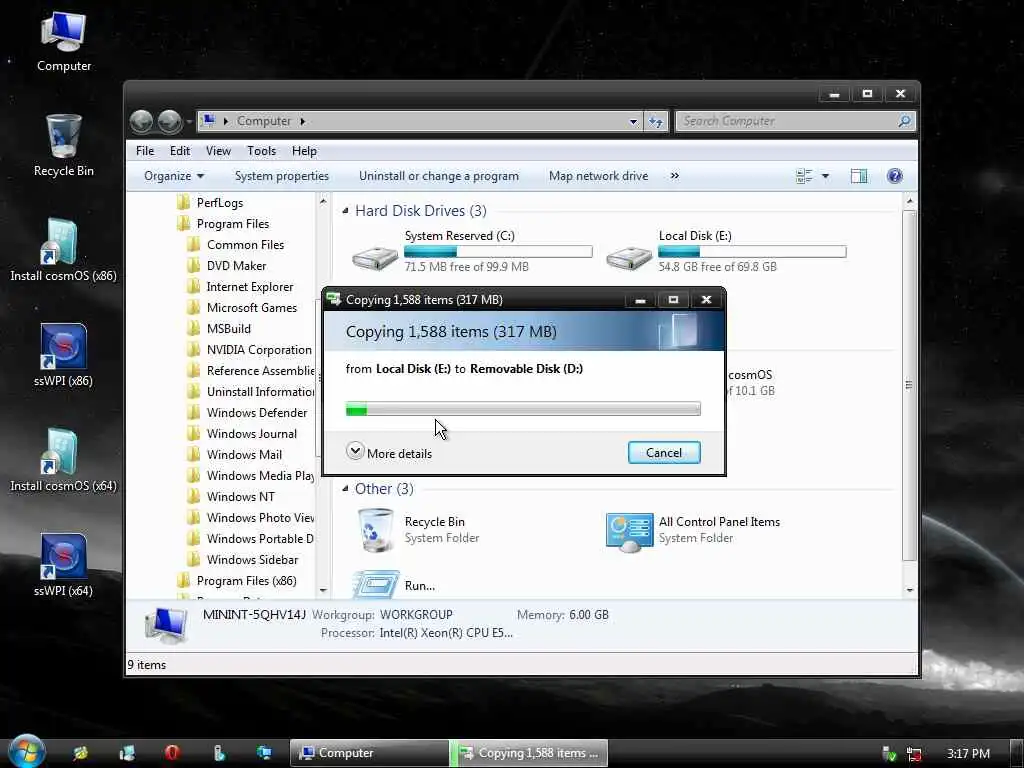Select ssWPI (x86) desktop shortcut
Screen dimensions: 1024x768
point(63,355)
